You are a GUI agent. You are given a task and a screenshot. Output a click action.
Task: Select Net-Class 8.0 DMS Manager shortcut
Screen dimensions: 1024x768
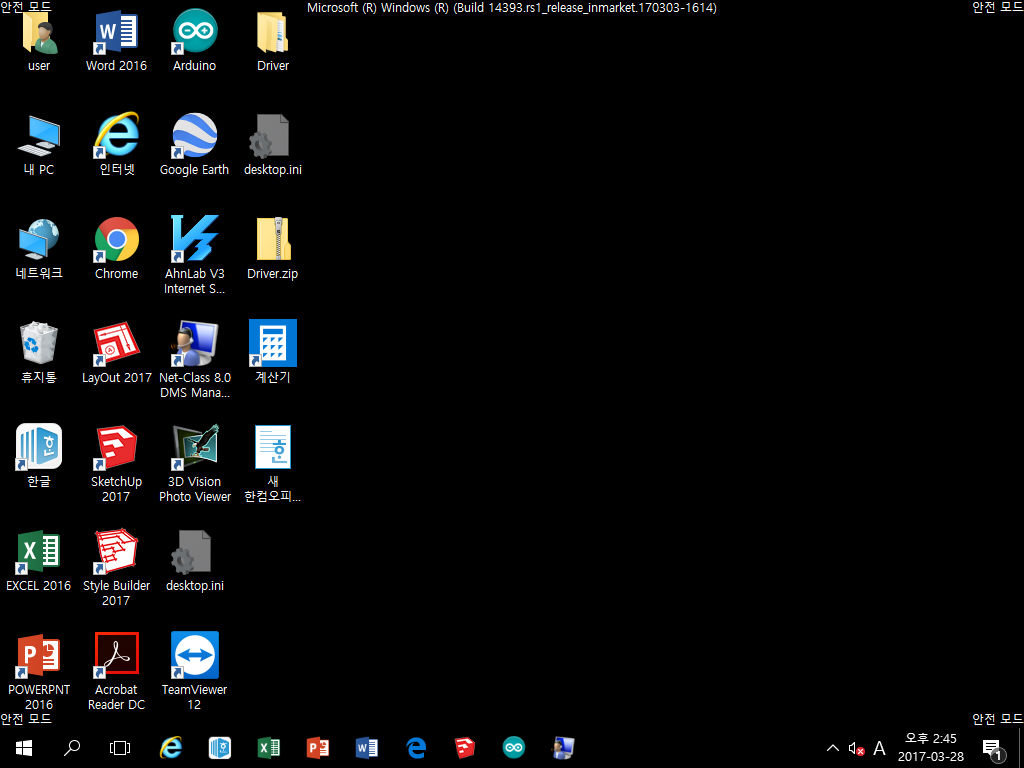click(195, 359)
